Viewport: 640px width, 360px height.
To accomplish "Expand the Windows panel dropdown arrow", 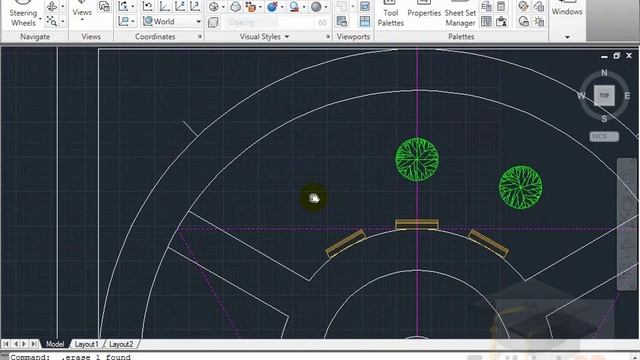I will (567, 37).
